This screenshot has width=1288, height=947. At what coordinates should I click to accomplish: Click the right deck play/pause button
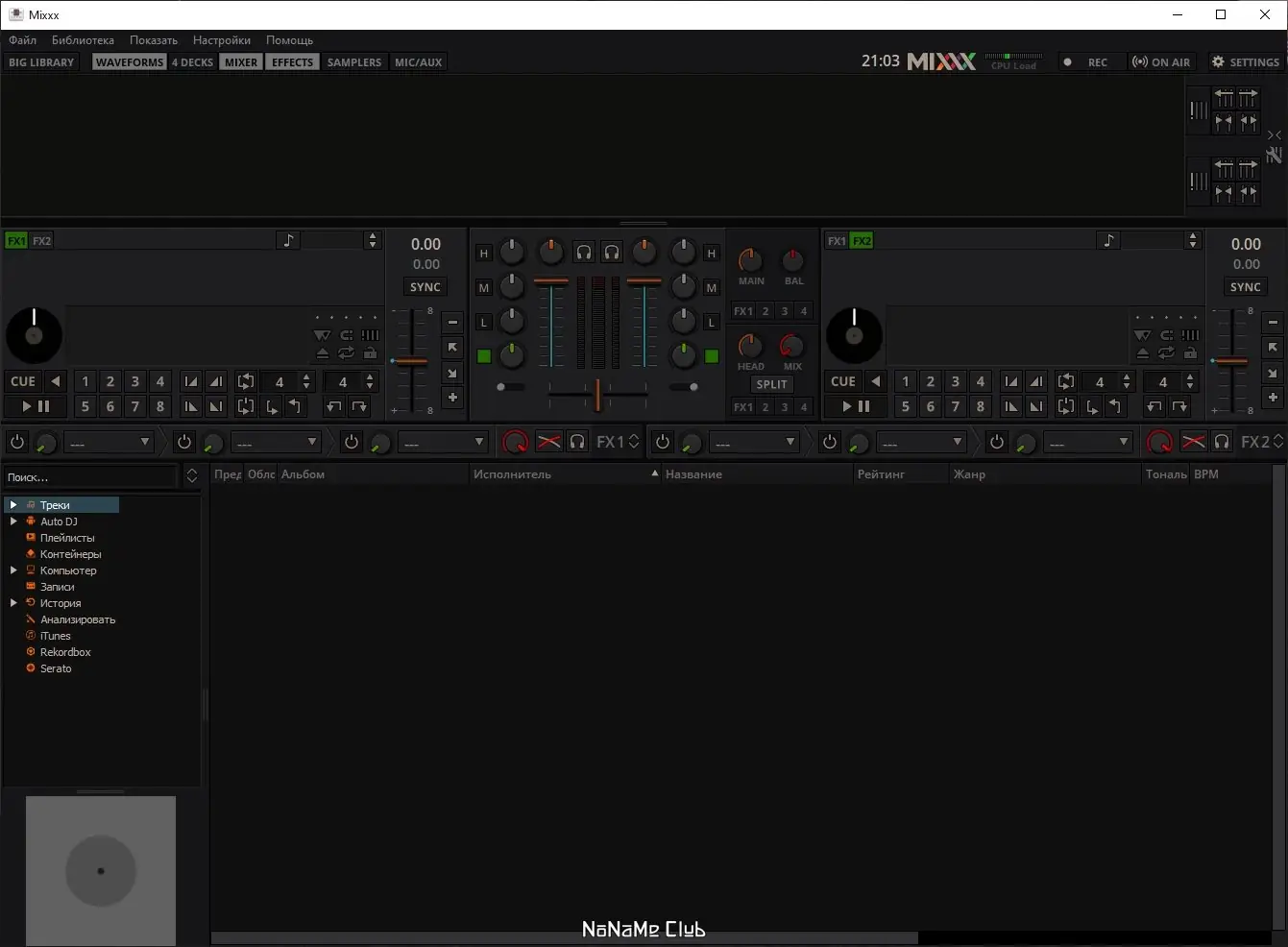pyautogui.click(x=856, y=406)
